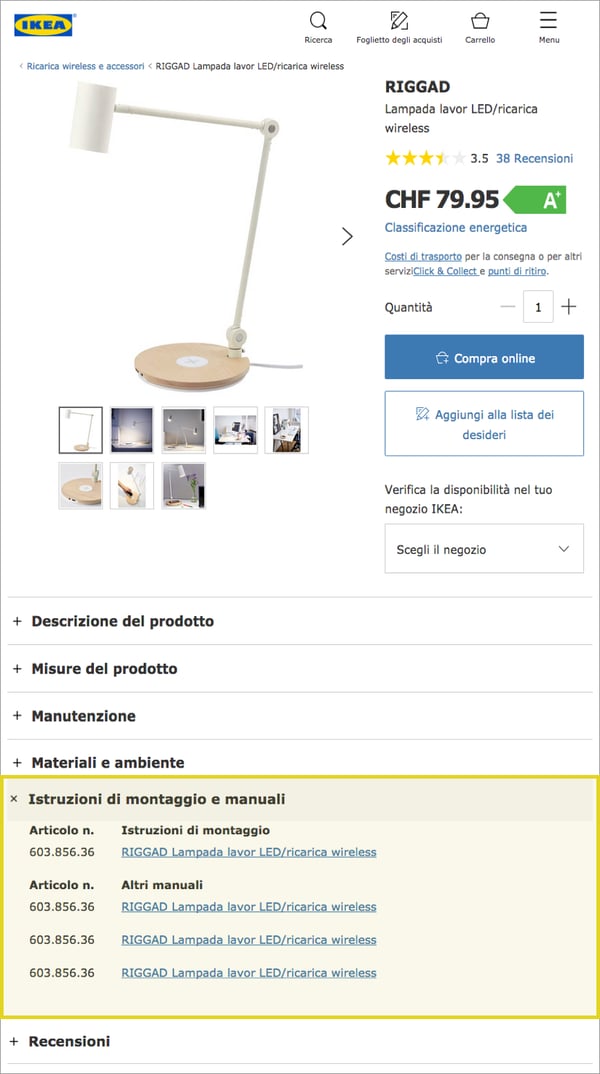Open the 38 Recensioni link
The image size is (600, 1074).
click(x=534, y=158)
